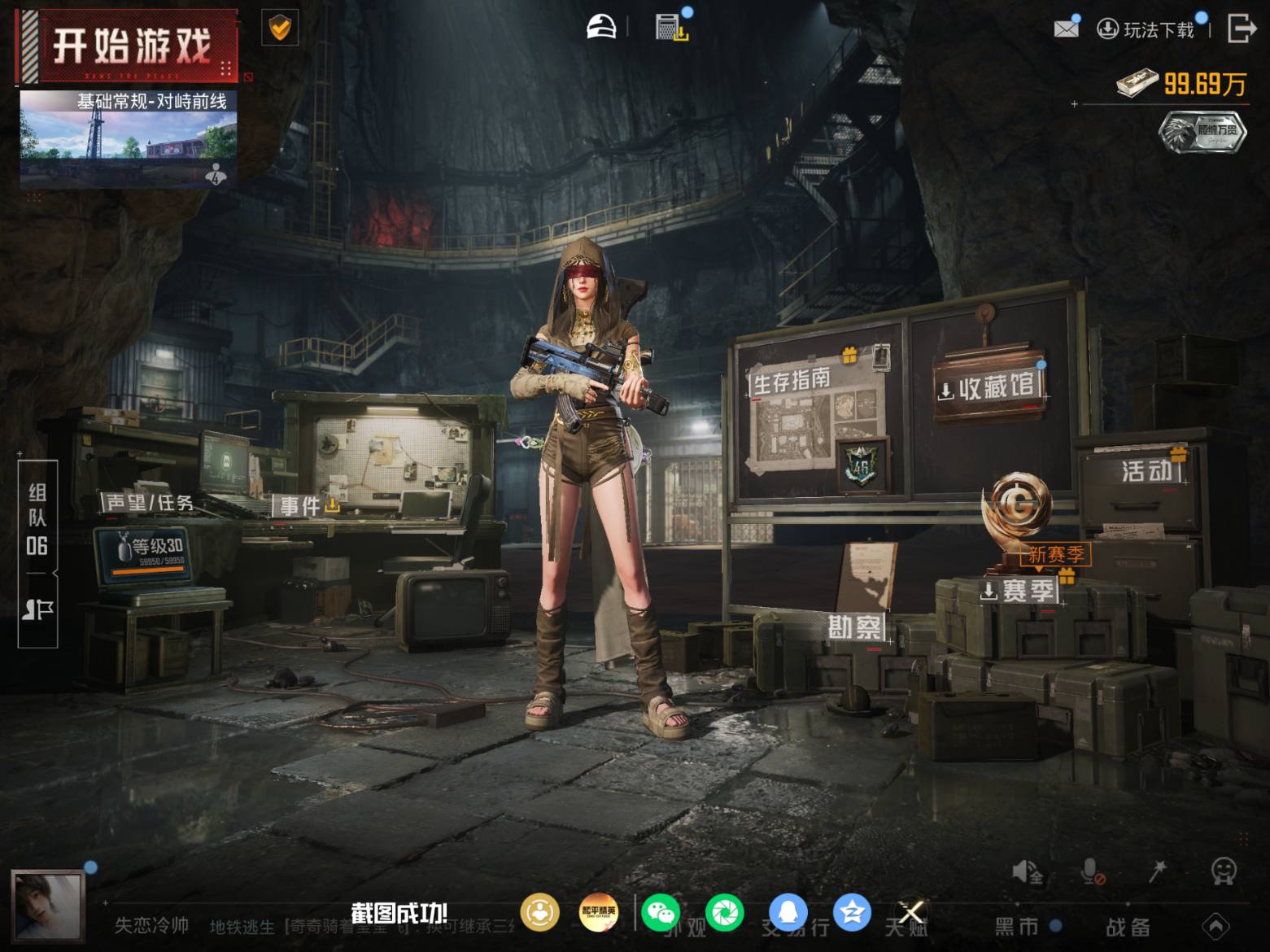Open the download manager icon with yellow arrow
This screenshot has height=952, width=1270.
pyautogui.click(x=672, y=27)
